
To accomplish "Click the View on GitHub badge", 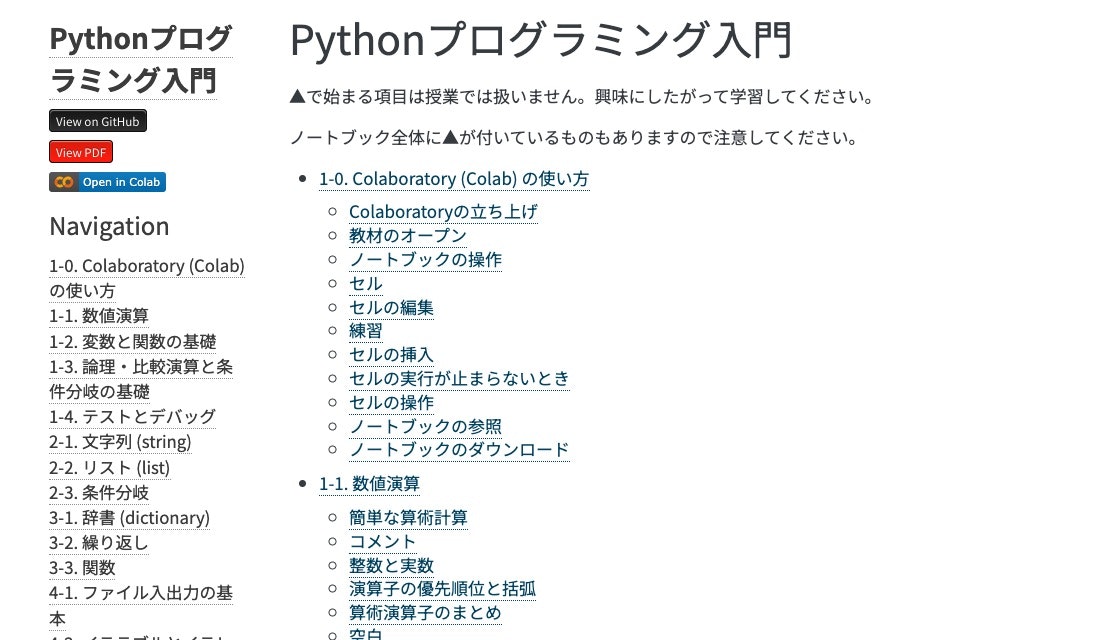I will (x=97, y=120).
